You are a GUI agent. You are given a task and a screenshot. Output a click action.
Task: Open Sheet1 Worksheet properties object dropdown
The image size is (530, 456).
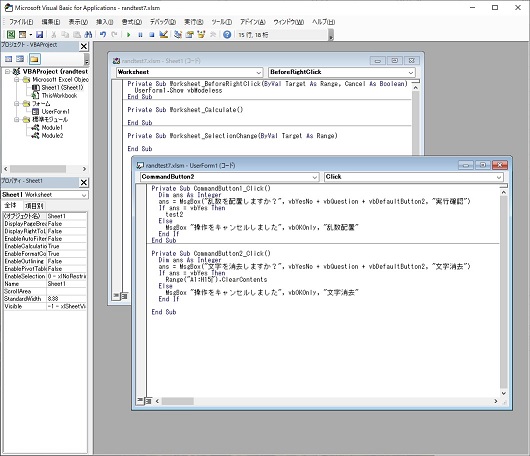point(83,195)
